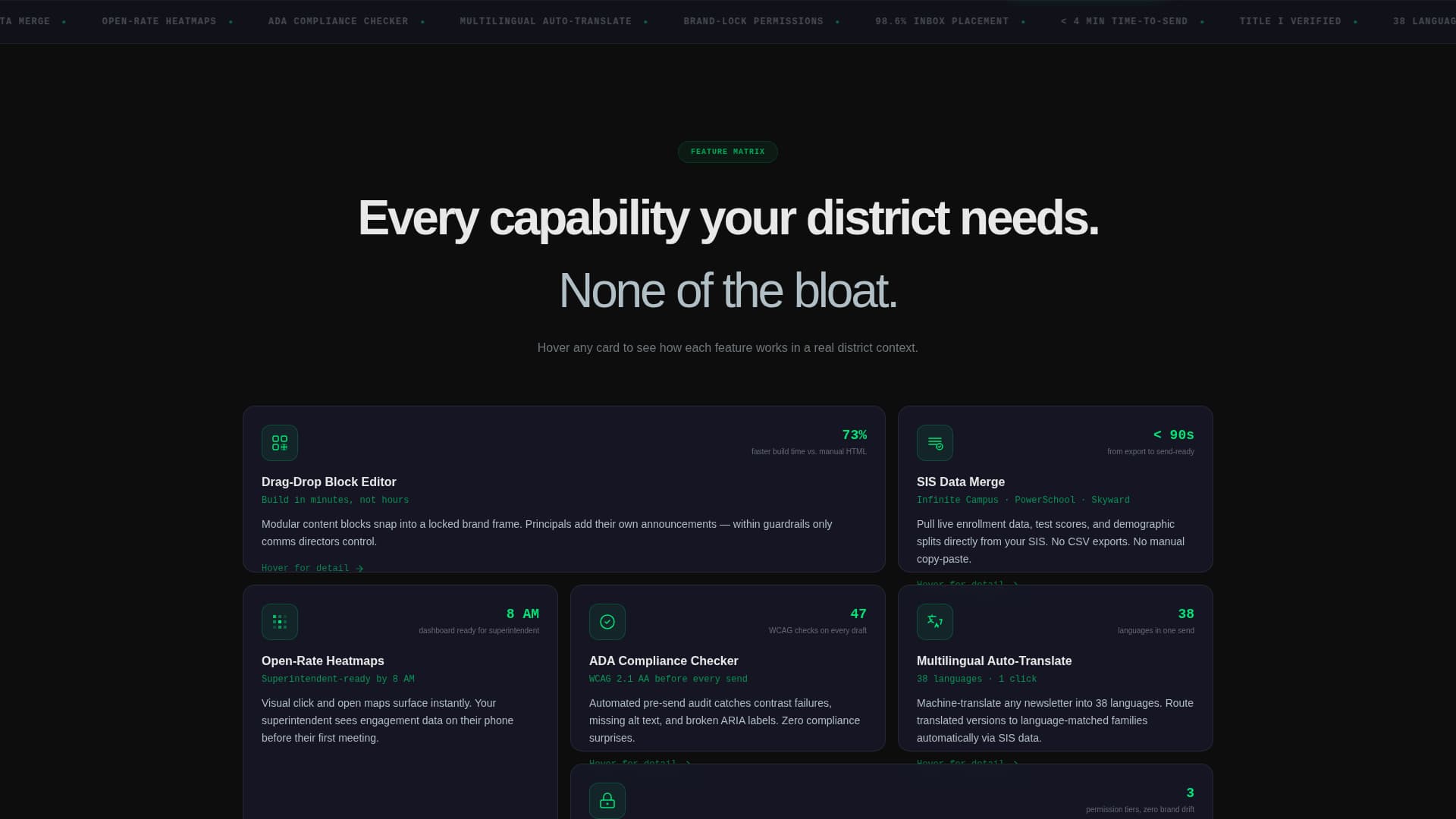Click the 'Open-Rate Heatmaps' card title
The width and height of the screenshot is (1456, 819).
(x=323, y=661)
